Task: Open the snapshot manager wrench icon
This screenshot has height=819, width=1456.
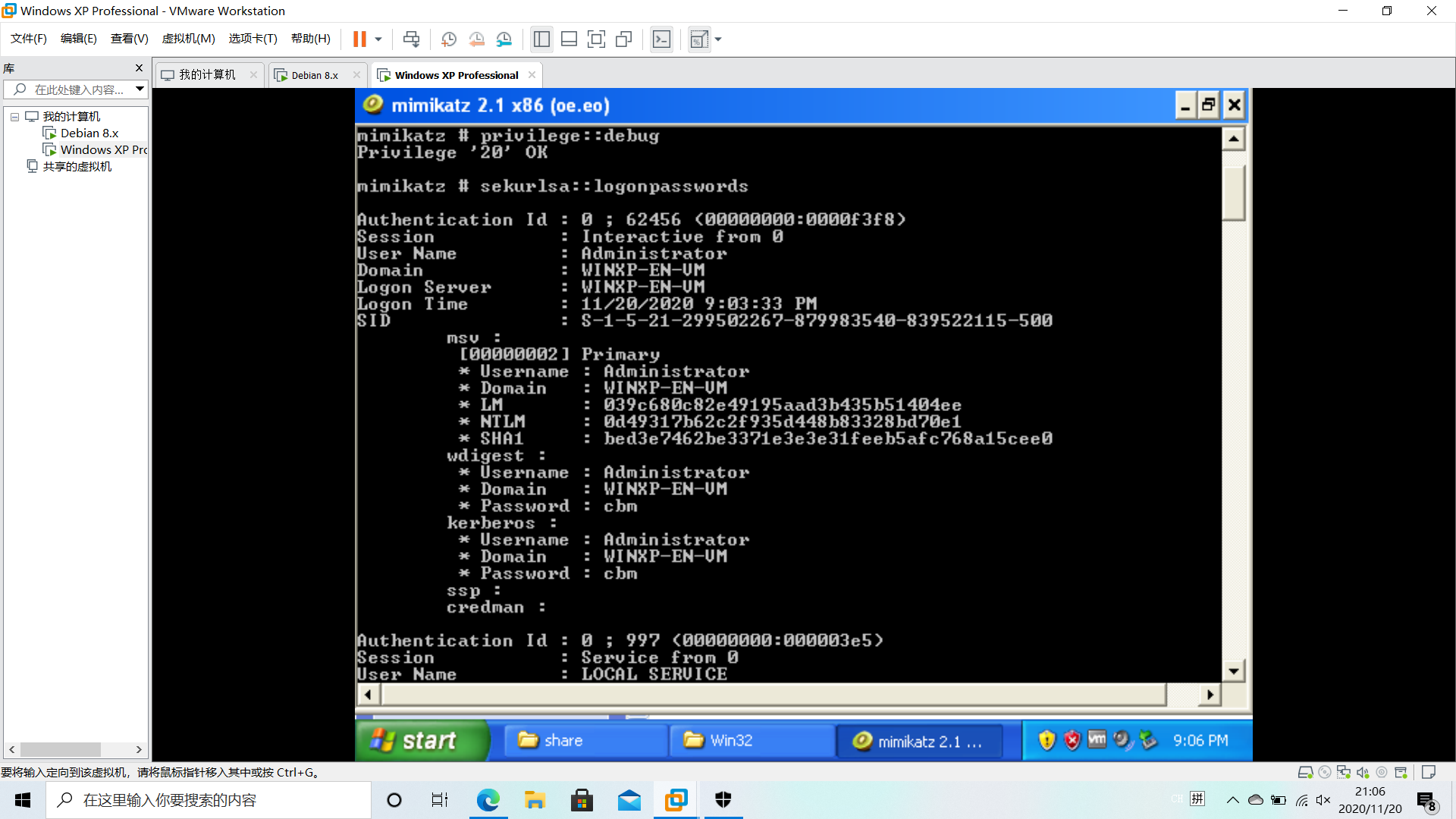Action: point(504,39)
